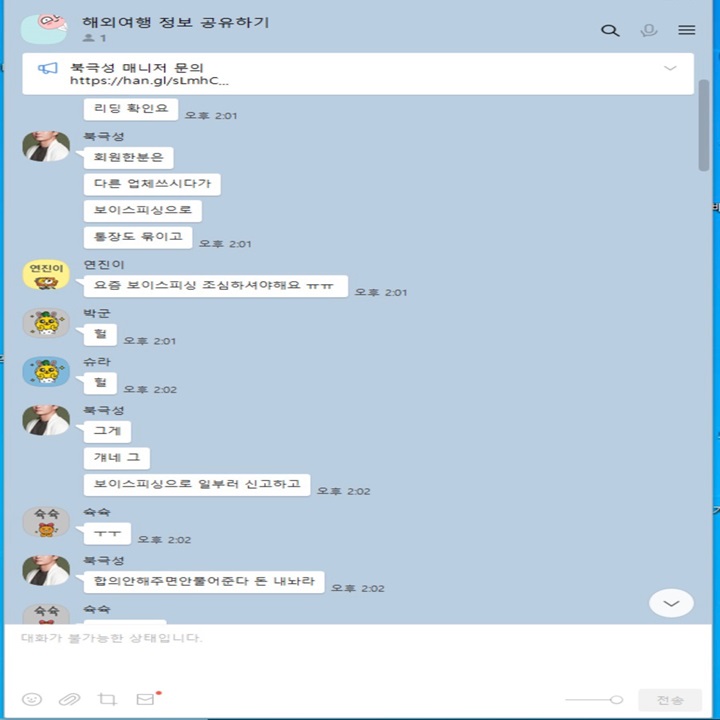Viewport: 720px width, 720px height.
Task: Click the message input field
Action: (x=358, y=654)
